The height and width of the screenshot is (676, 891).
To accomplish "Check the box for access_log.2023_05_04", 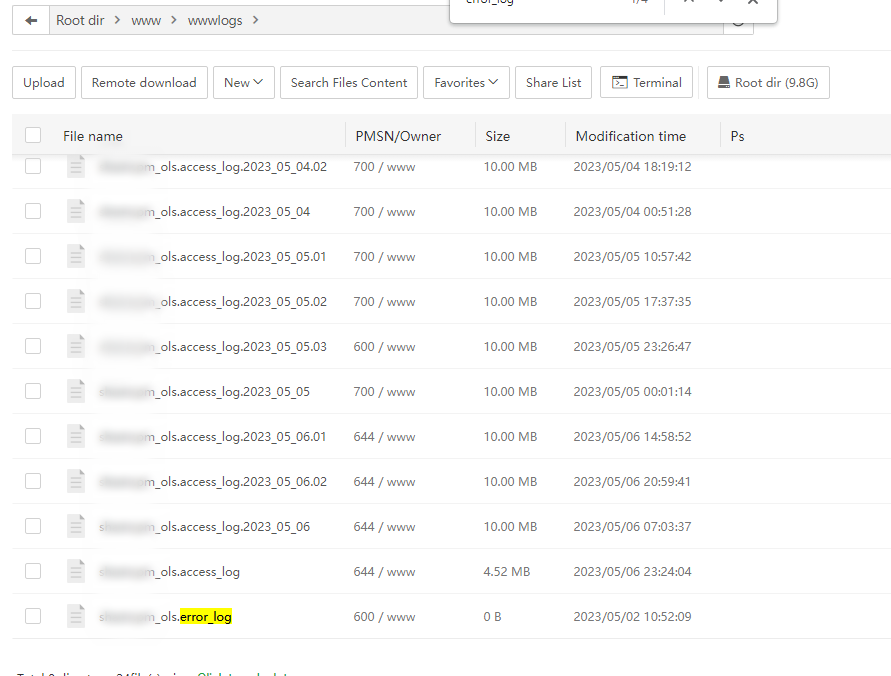I will 33,211.
